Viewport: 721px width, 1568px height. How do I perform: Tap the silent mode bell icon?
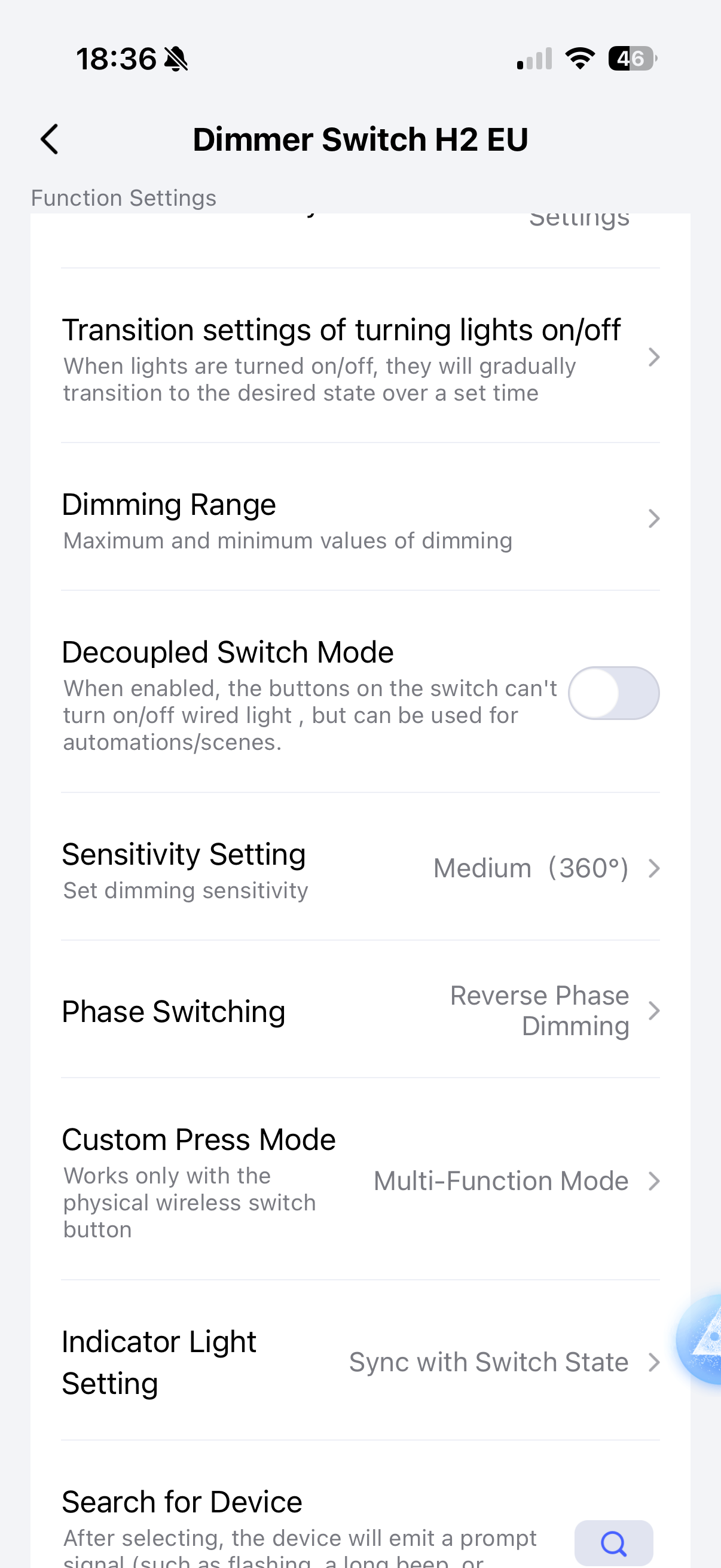point(176,59)
